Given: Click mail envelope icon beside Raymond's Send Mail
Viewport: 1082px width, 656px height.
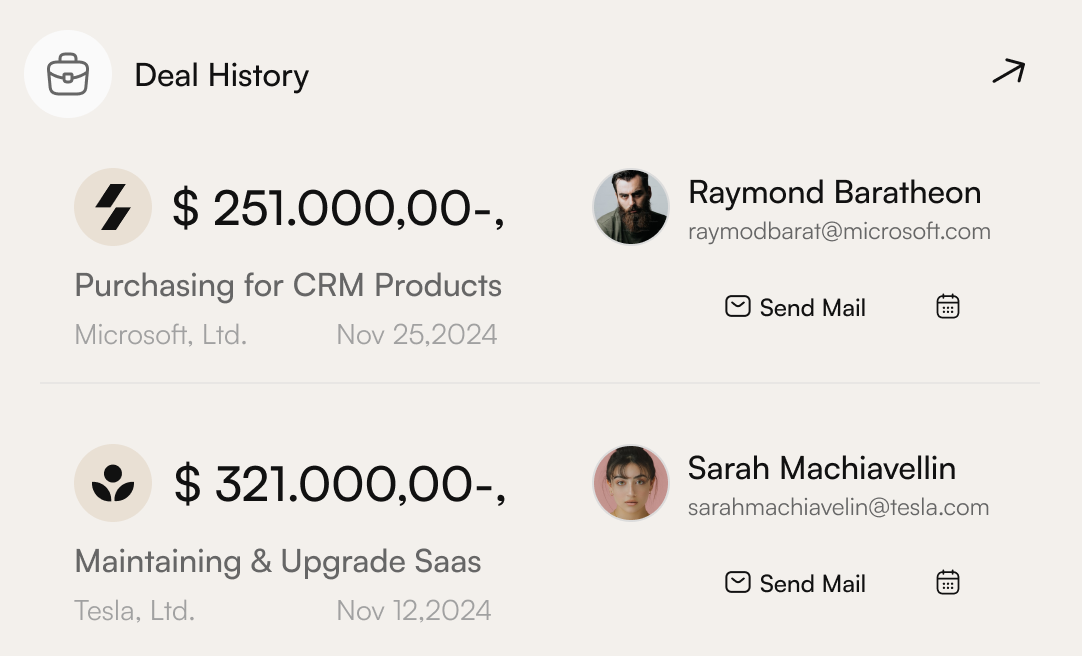Looking at the screenshot, I should (738, 306).
